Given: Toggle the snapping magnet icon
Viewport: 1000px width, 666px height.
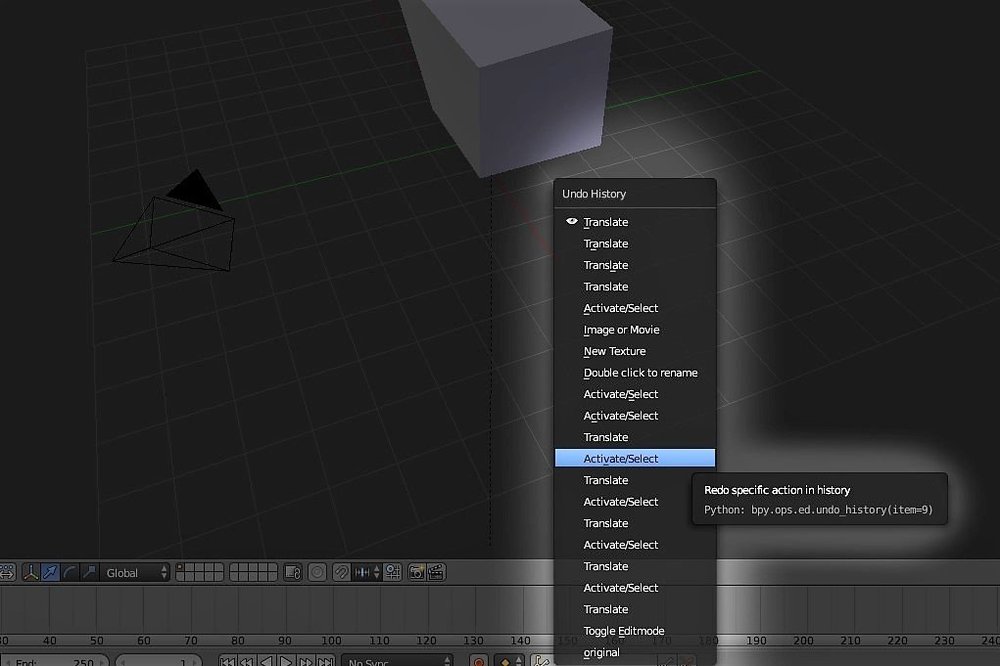Looking at the screenshot, I should [340, 572].
